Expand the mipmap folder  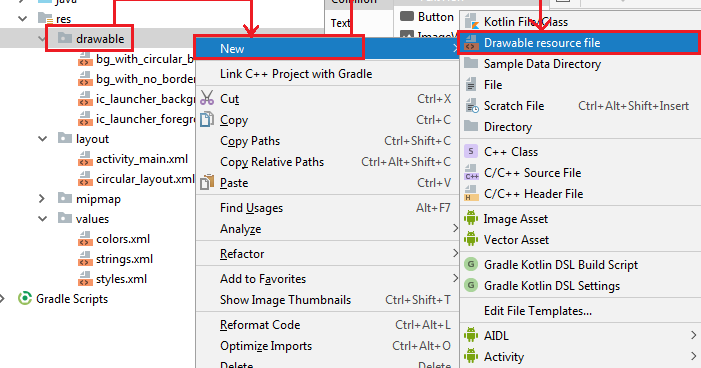pyautogui.click(x=42, y=199)
